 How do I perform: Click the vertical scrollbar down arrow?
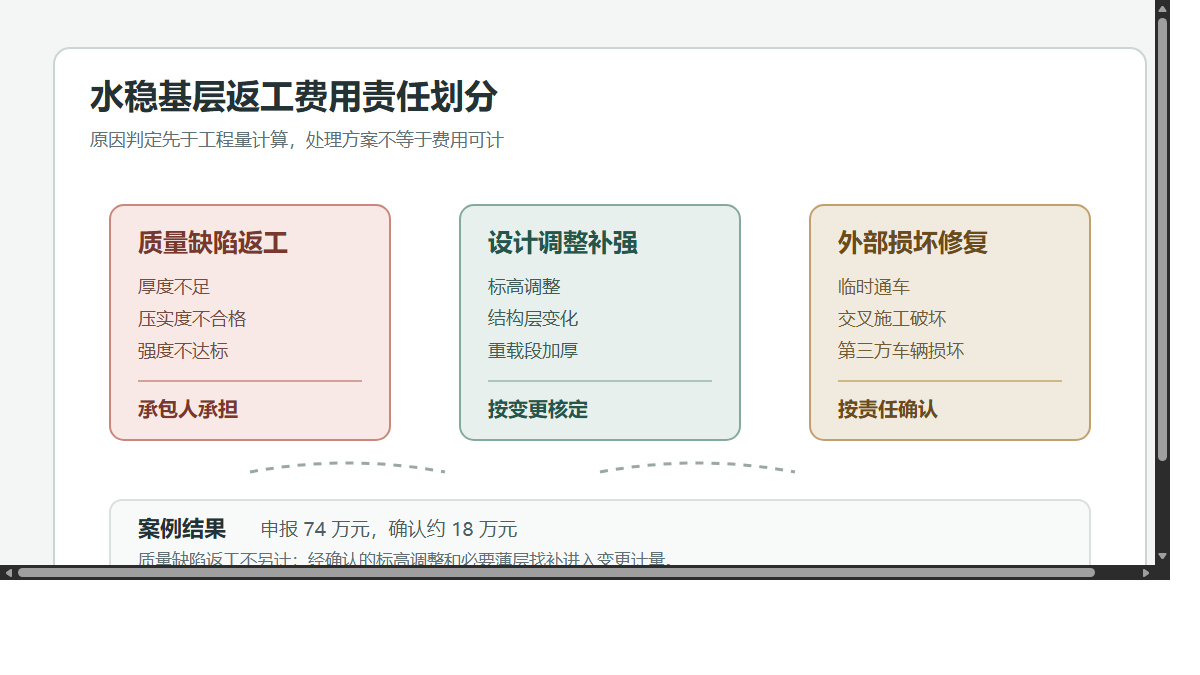pyautogui.click(x=1162, y=556)
